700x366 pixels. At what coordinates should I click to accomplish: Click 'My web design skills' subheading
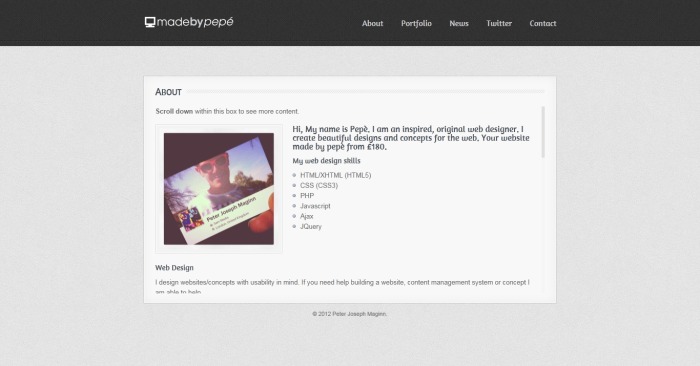(326, 161)
